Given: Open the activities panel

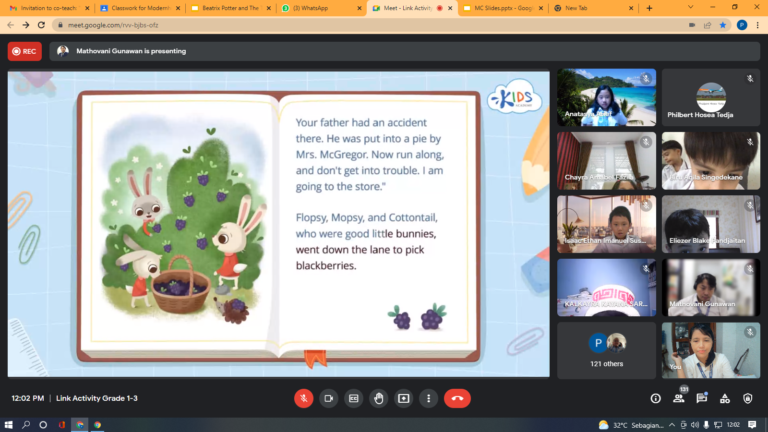Looking at the screenshot, I should point(725,398).
